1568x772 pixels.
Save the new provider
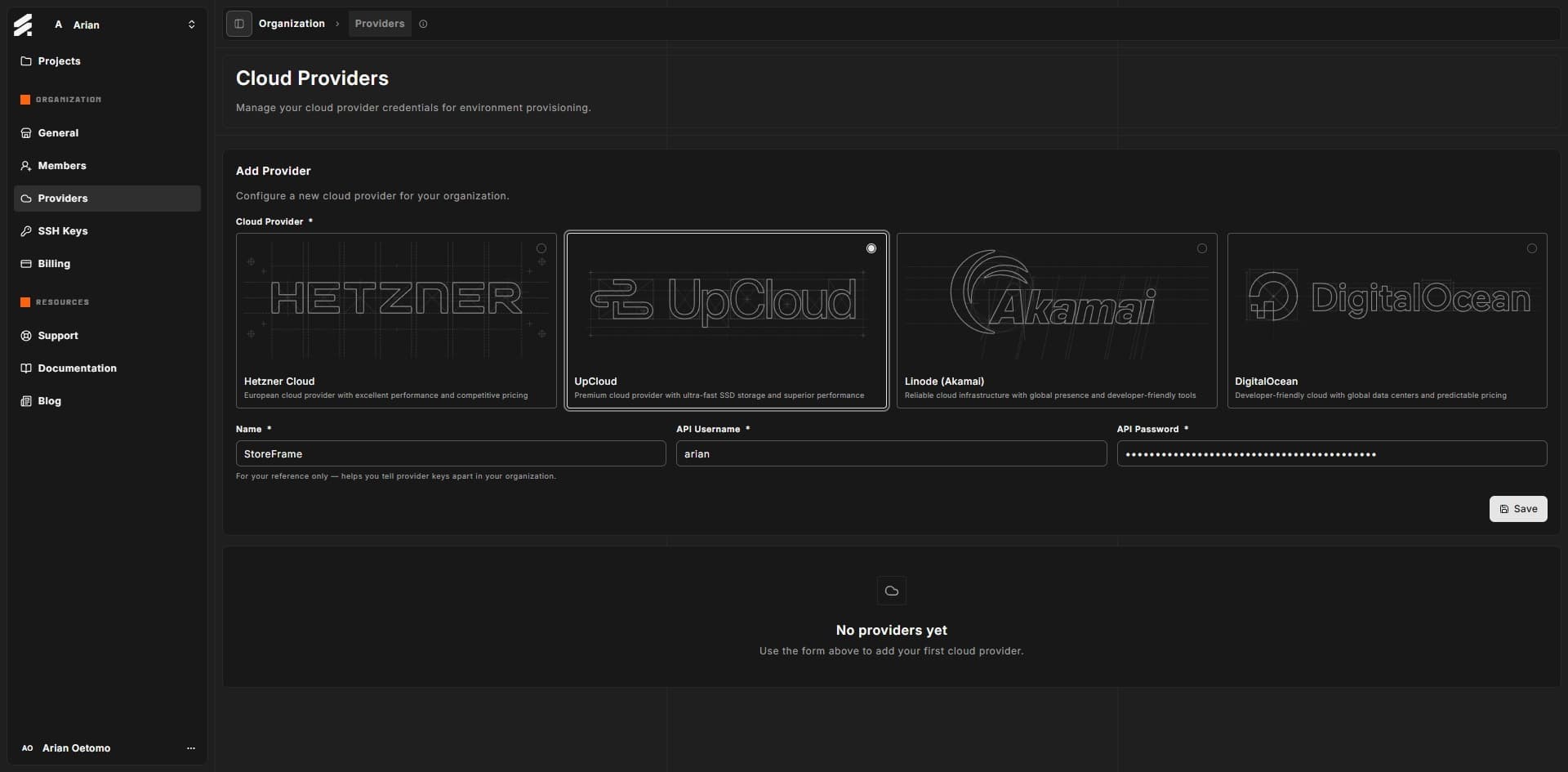[1518, 509]
